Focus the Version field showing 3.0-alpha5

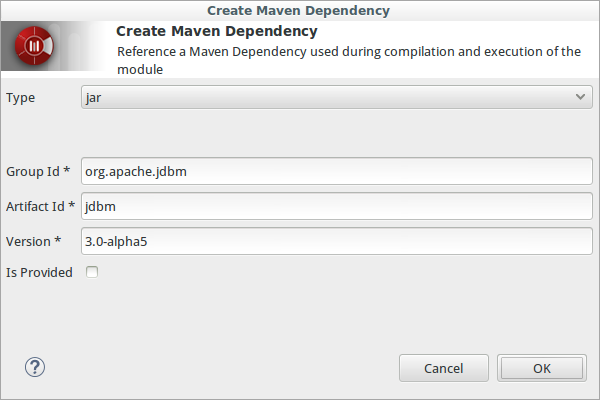(x=337, y=241)
